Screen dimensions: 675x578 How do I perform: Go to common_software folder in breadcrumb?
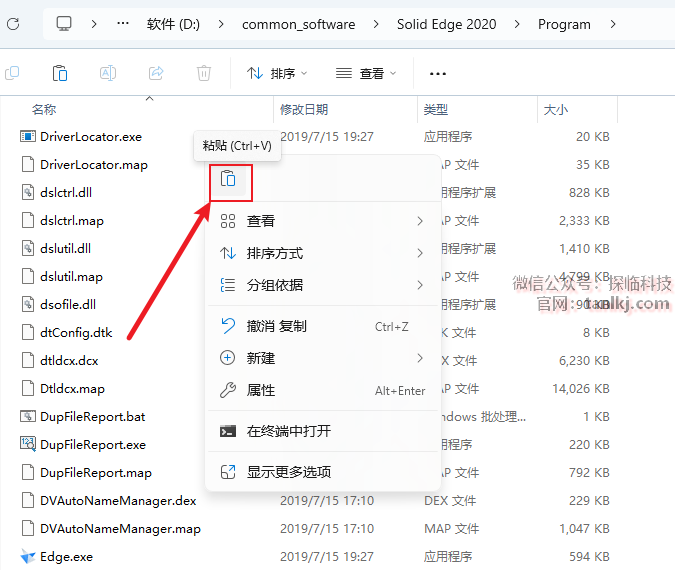(298, 24)
